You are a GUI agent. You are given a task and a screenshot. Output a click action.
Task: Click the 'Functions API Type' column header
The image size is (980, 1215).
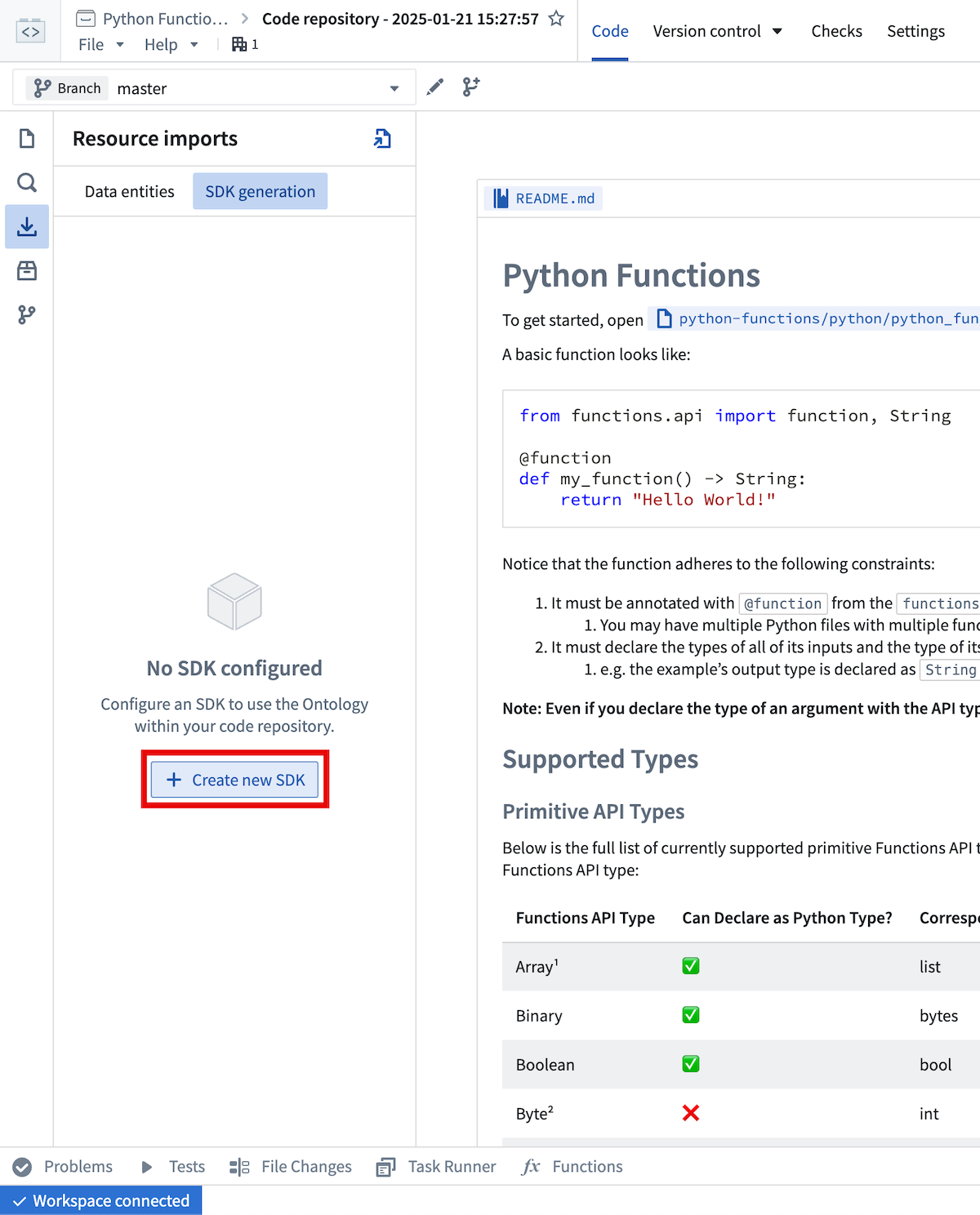586,918
